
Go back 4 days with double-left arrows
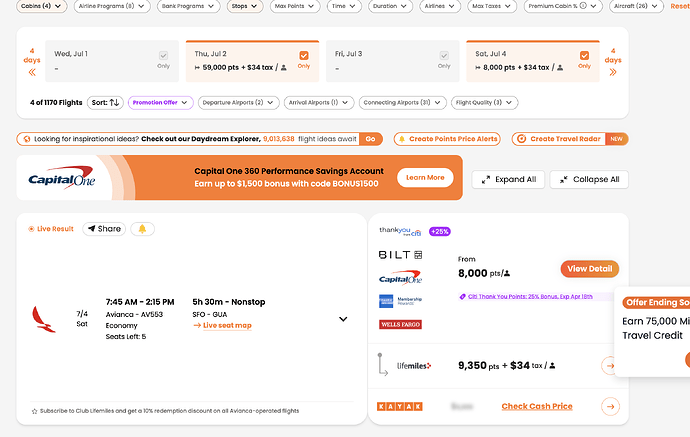pos(32,72)
